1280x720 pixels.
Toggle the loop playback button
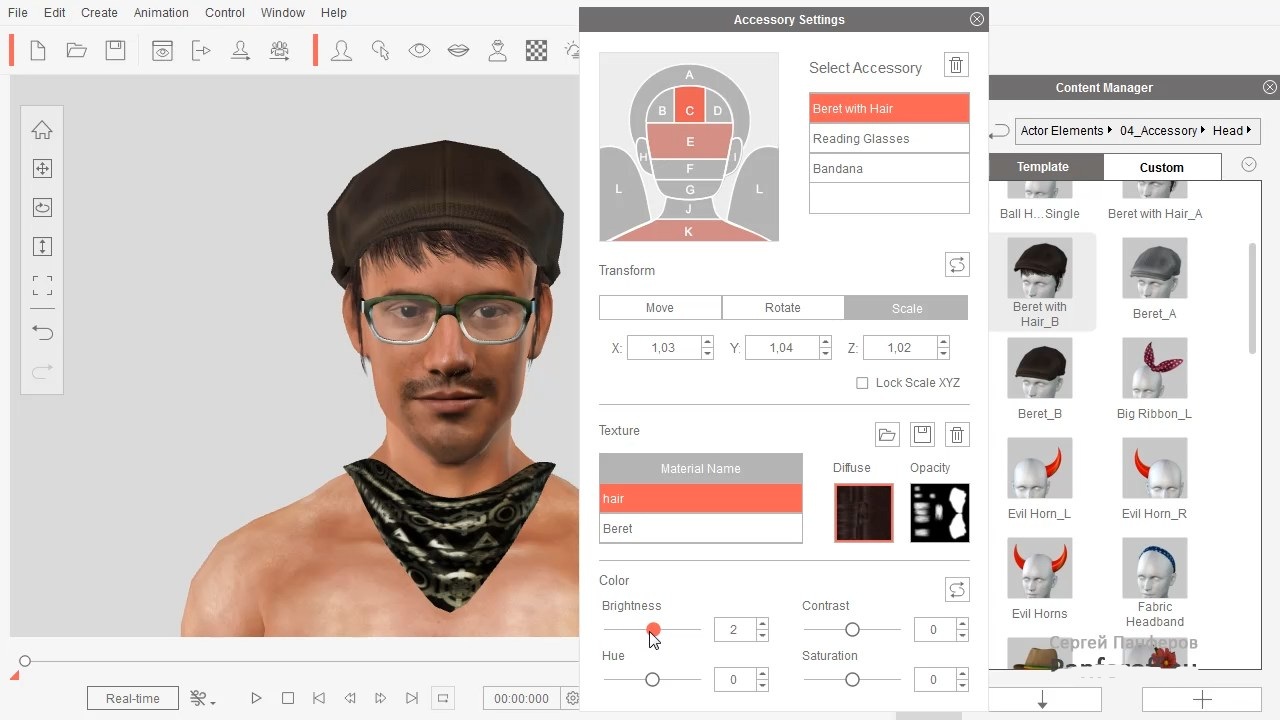tap(443, 698)
